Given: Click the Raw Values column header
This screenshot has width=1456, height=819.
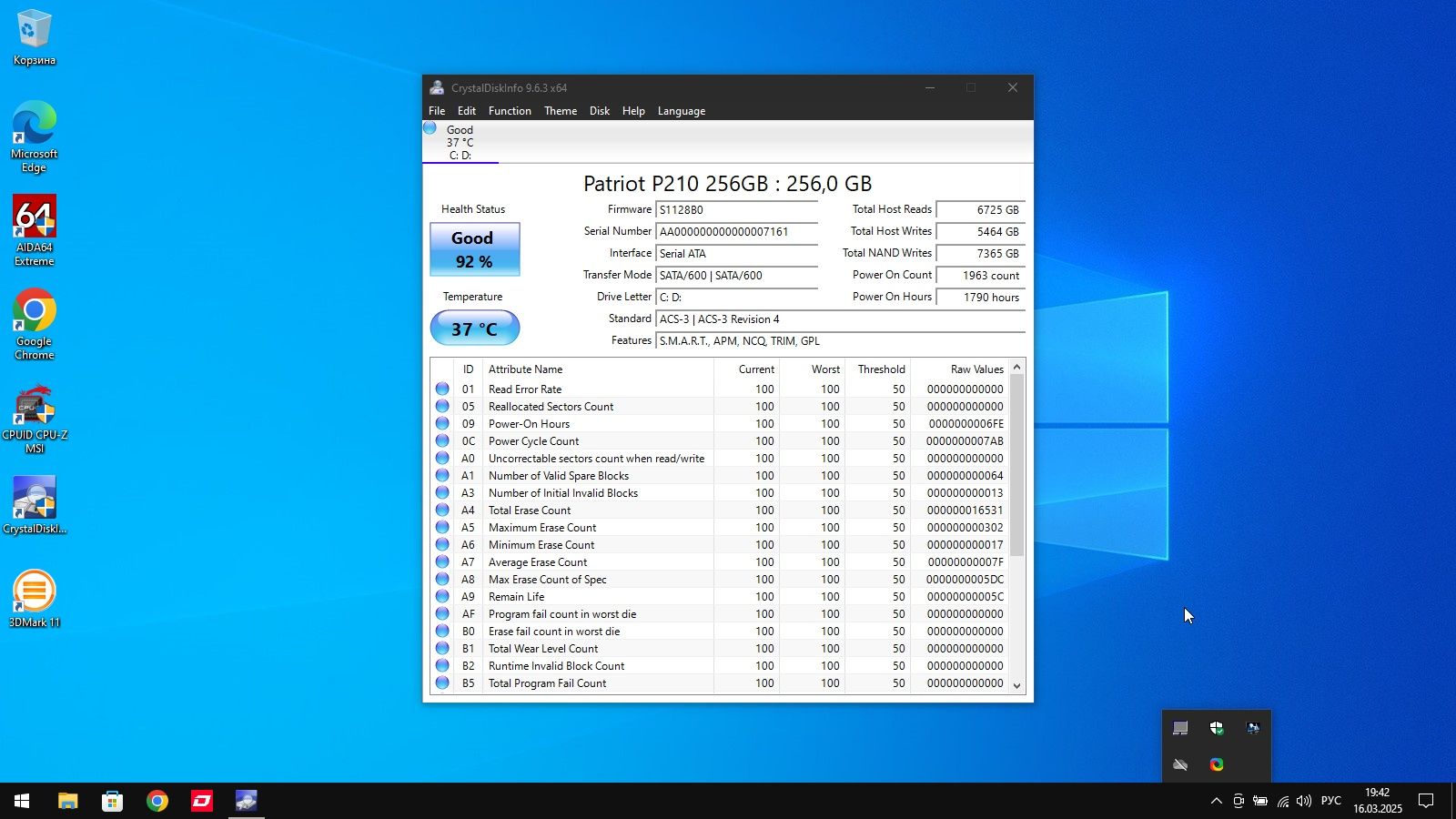Looking at the screenshot, I should coord(960,369).
